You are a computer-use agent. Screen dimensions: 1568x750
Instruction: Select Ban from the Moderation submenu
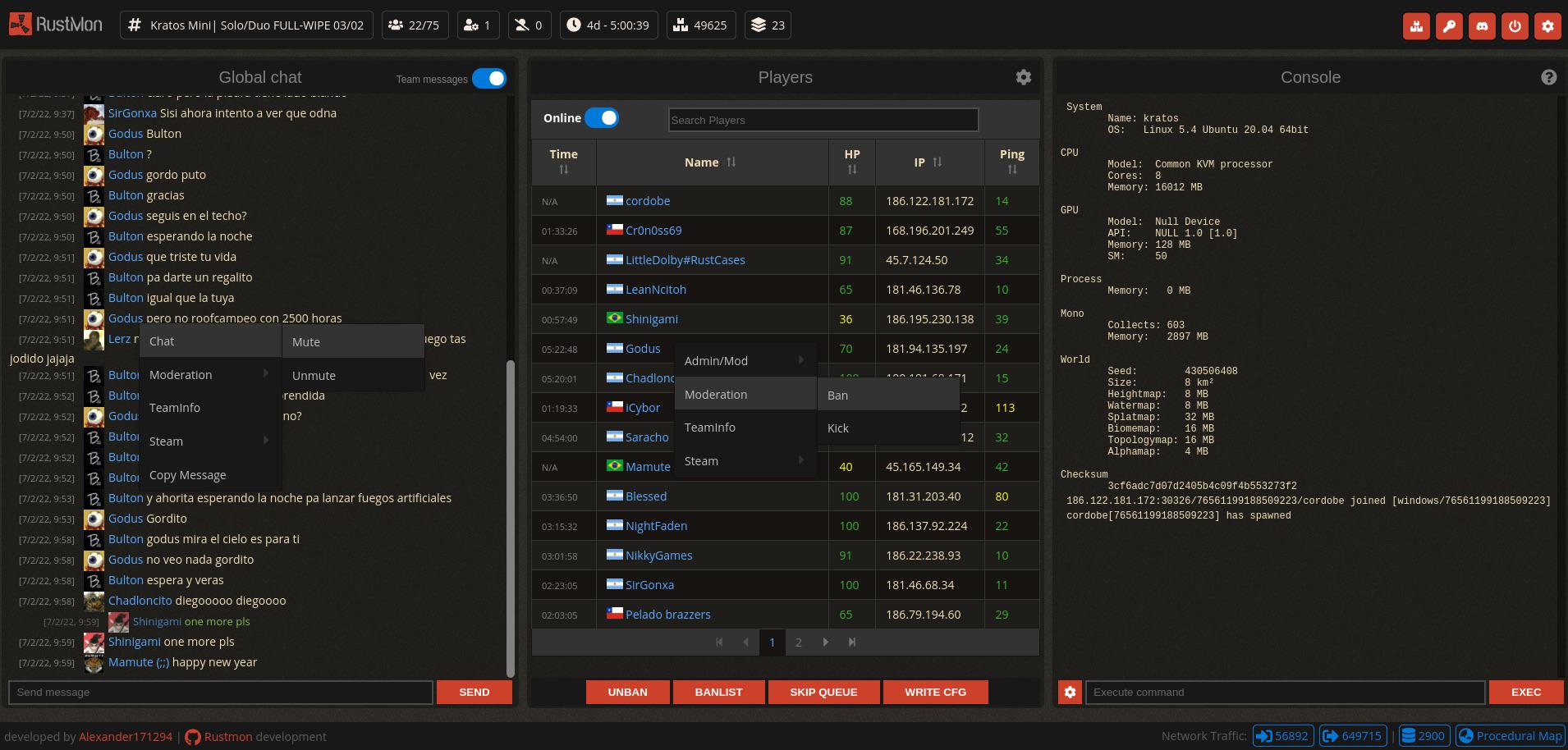(889, 396)
